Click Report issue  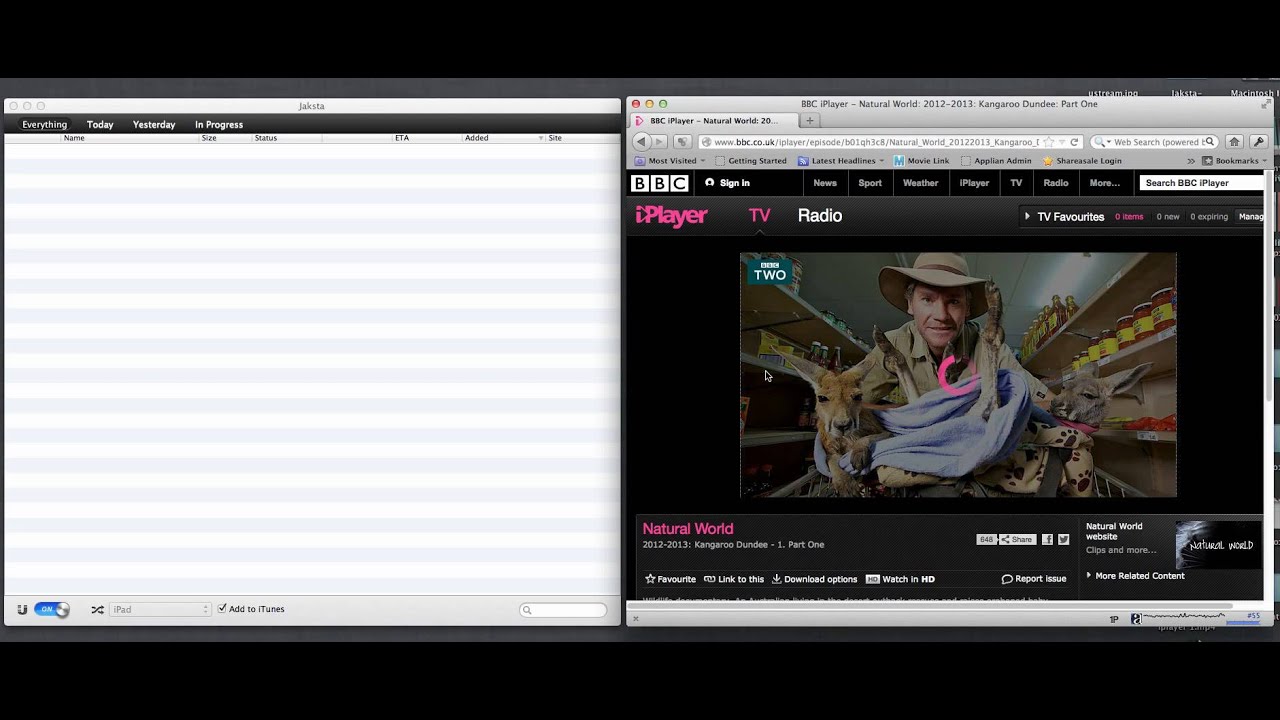[x=1034, y=579]
